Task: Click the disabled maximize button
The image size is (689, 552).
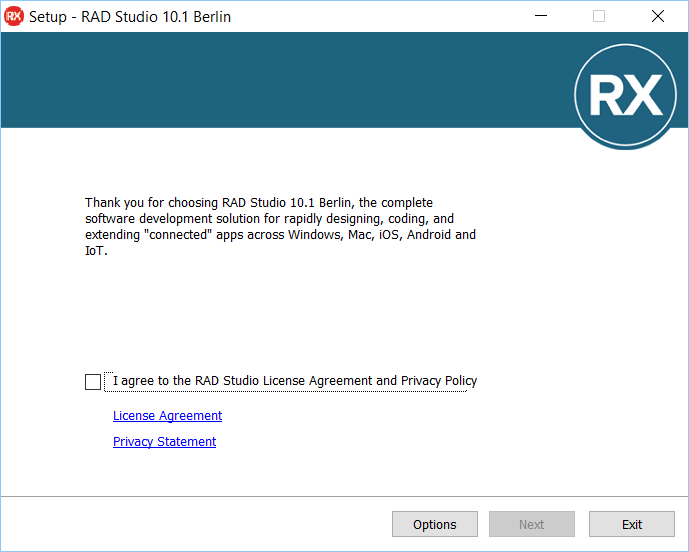Action: [x=599, y=16]
